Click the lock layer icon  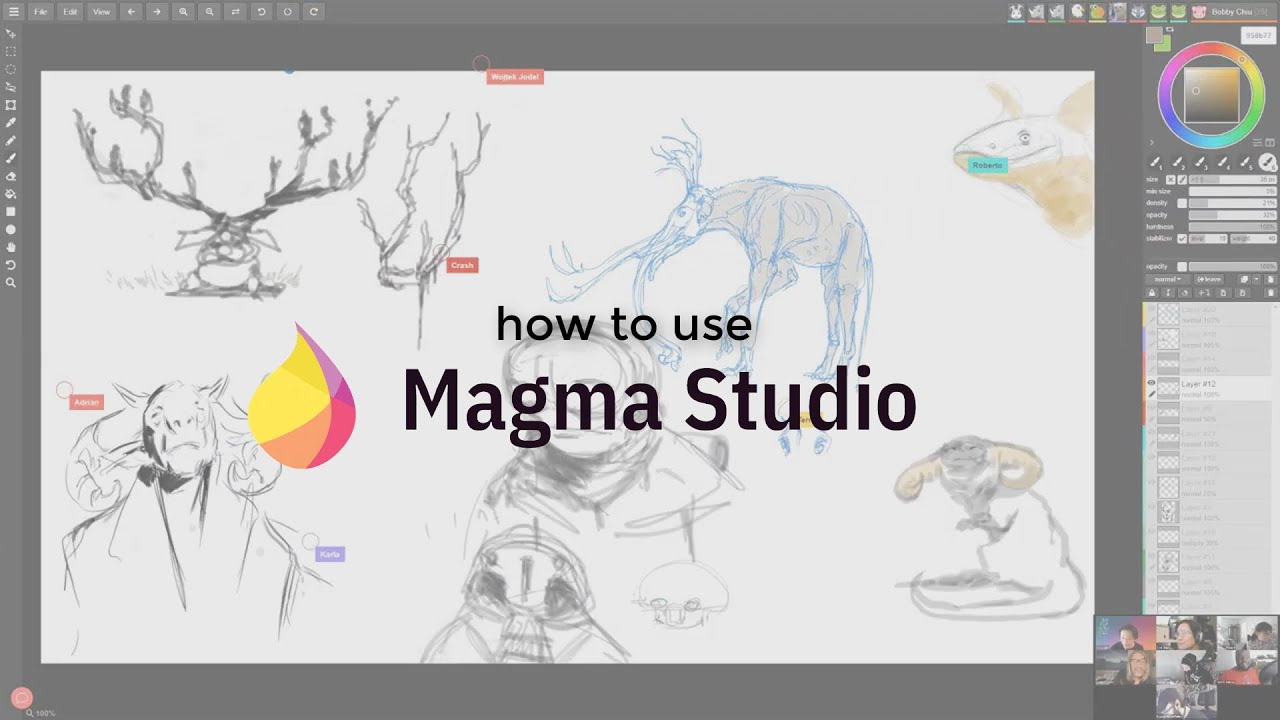pyautogui.click(x=1151, y=293)
